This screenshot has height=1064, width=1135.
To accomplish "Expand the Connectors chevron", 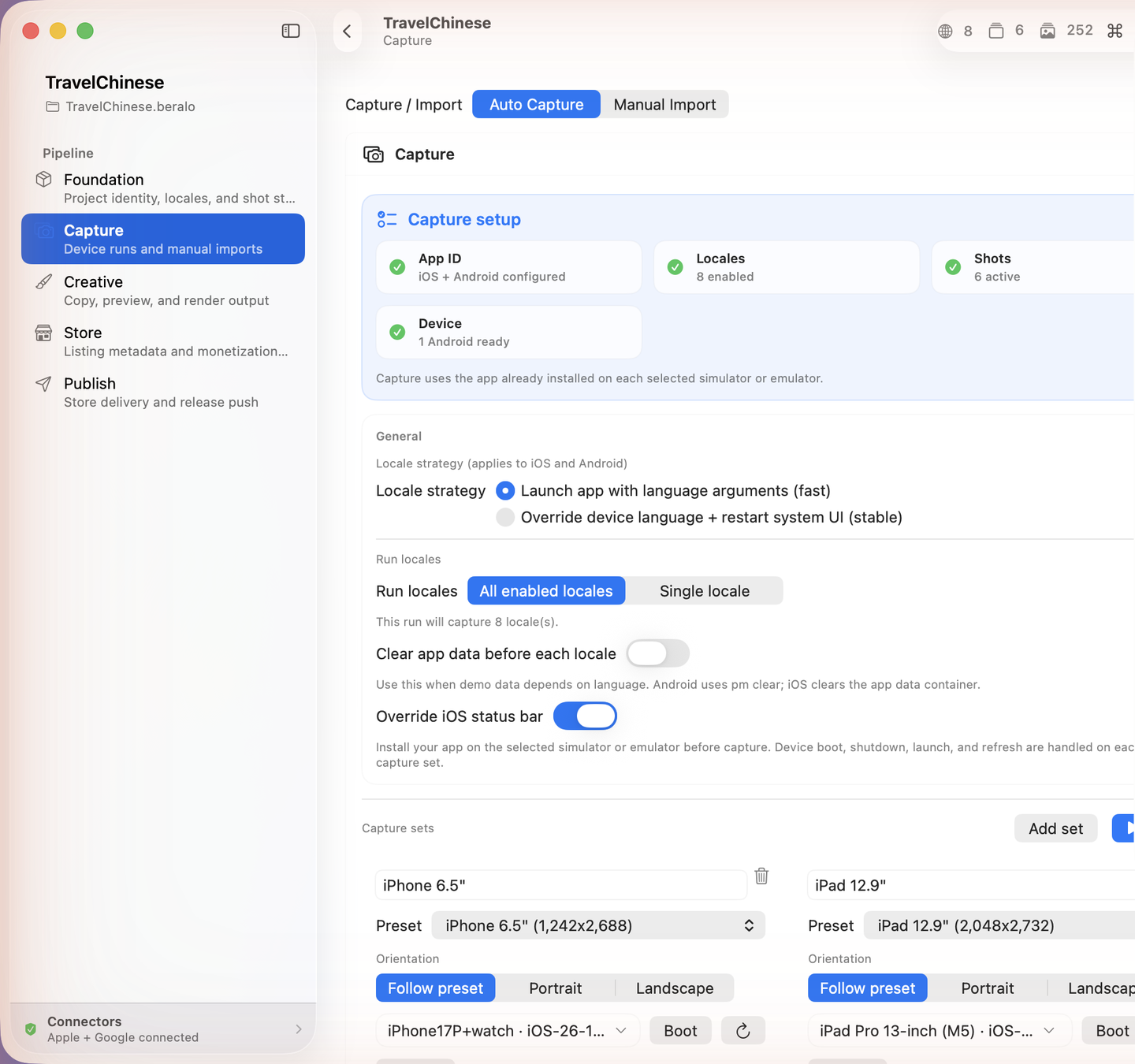I will pos(299,1029).
